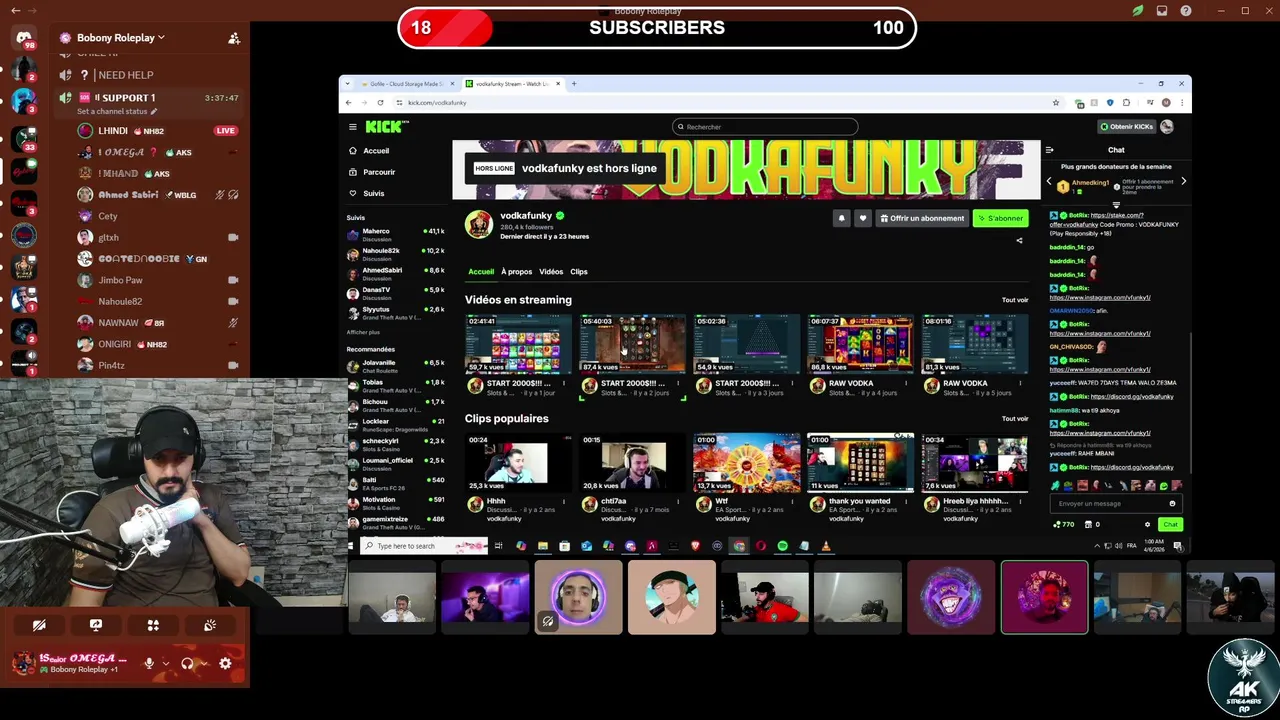Open Kick chat settings gear
Screen dimensions: 1280x720
(x=1147, y=524)
